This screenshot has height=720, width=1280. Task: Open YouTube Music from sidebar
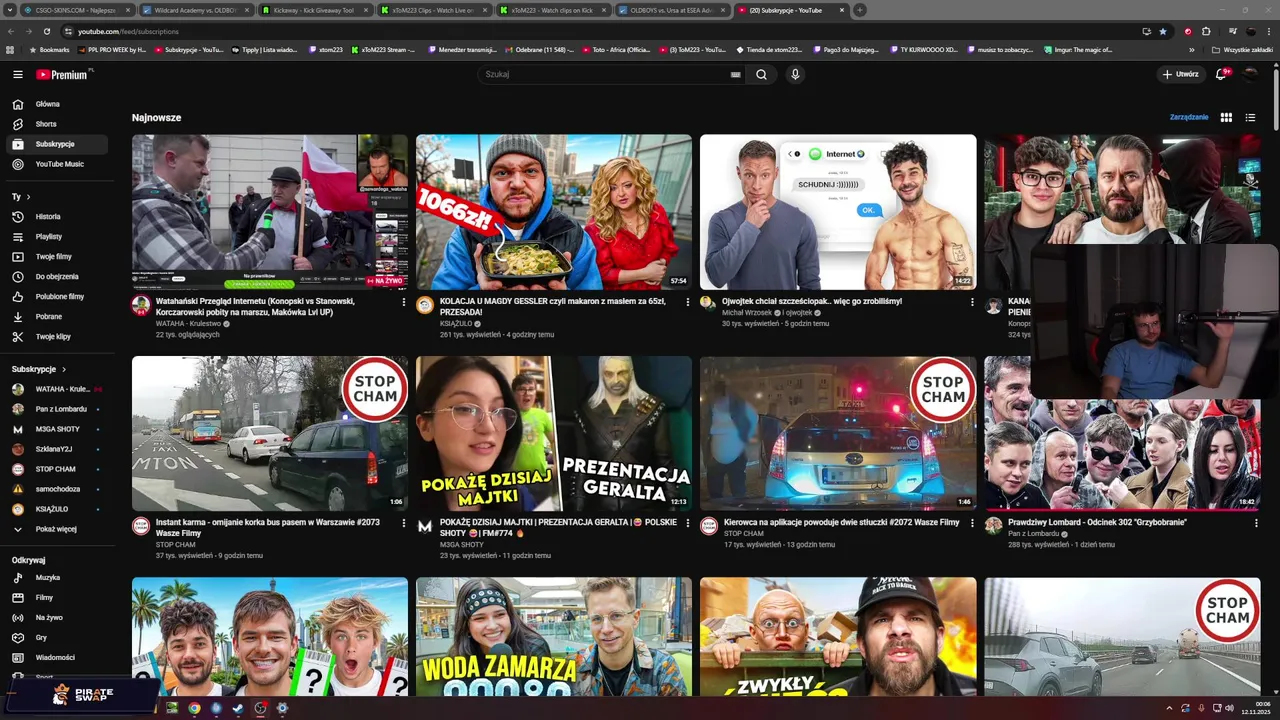[58, 164]
